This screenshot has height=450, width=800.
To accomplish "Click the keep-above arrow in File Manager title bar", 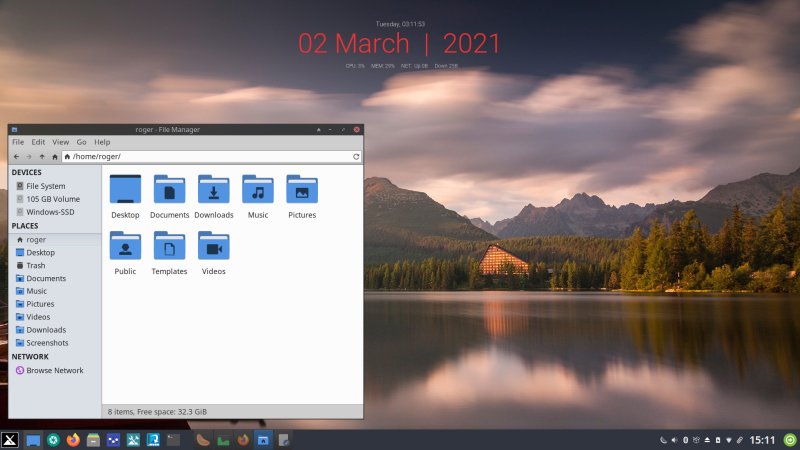I will pos(318,130).
